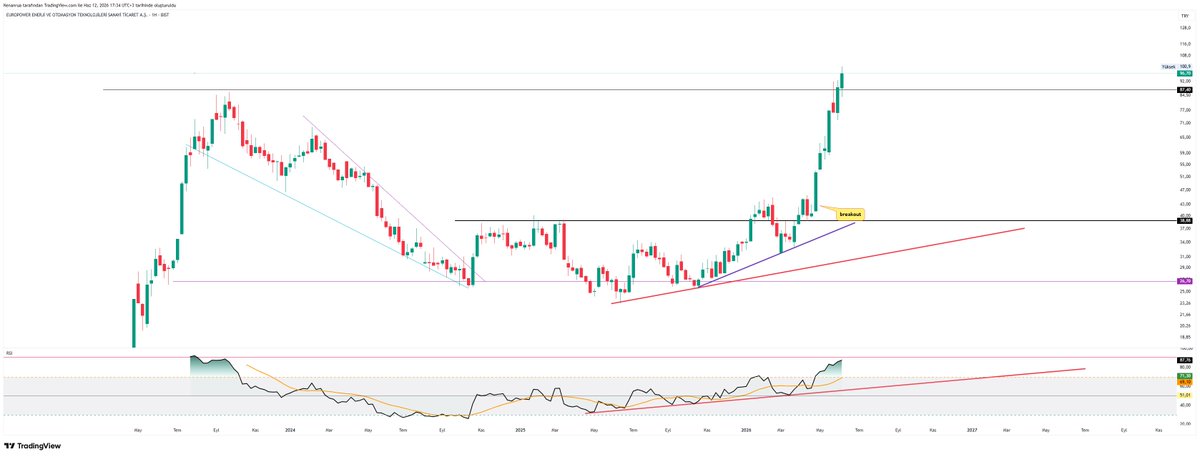Click the 2027 label on the time axis

(x=972, y=429)
